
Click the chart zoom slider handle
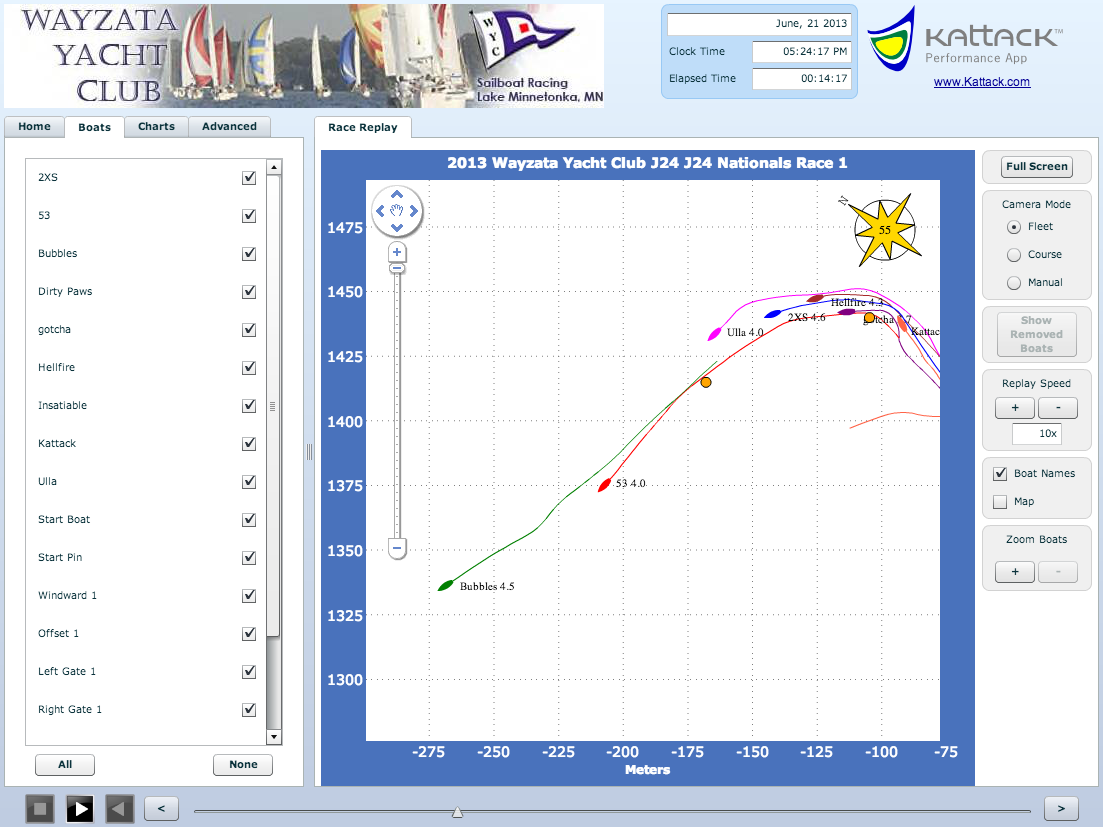397,269
